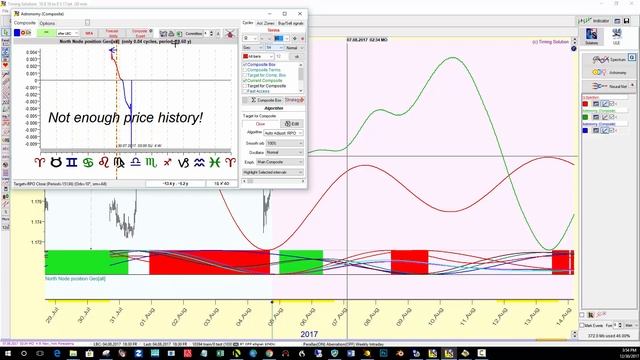Toggle visibility checkbox of blue Astronomy Composite layer

coord(612,131)
